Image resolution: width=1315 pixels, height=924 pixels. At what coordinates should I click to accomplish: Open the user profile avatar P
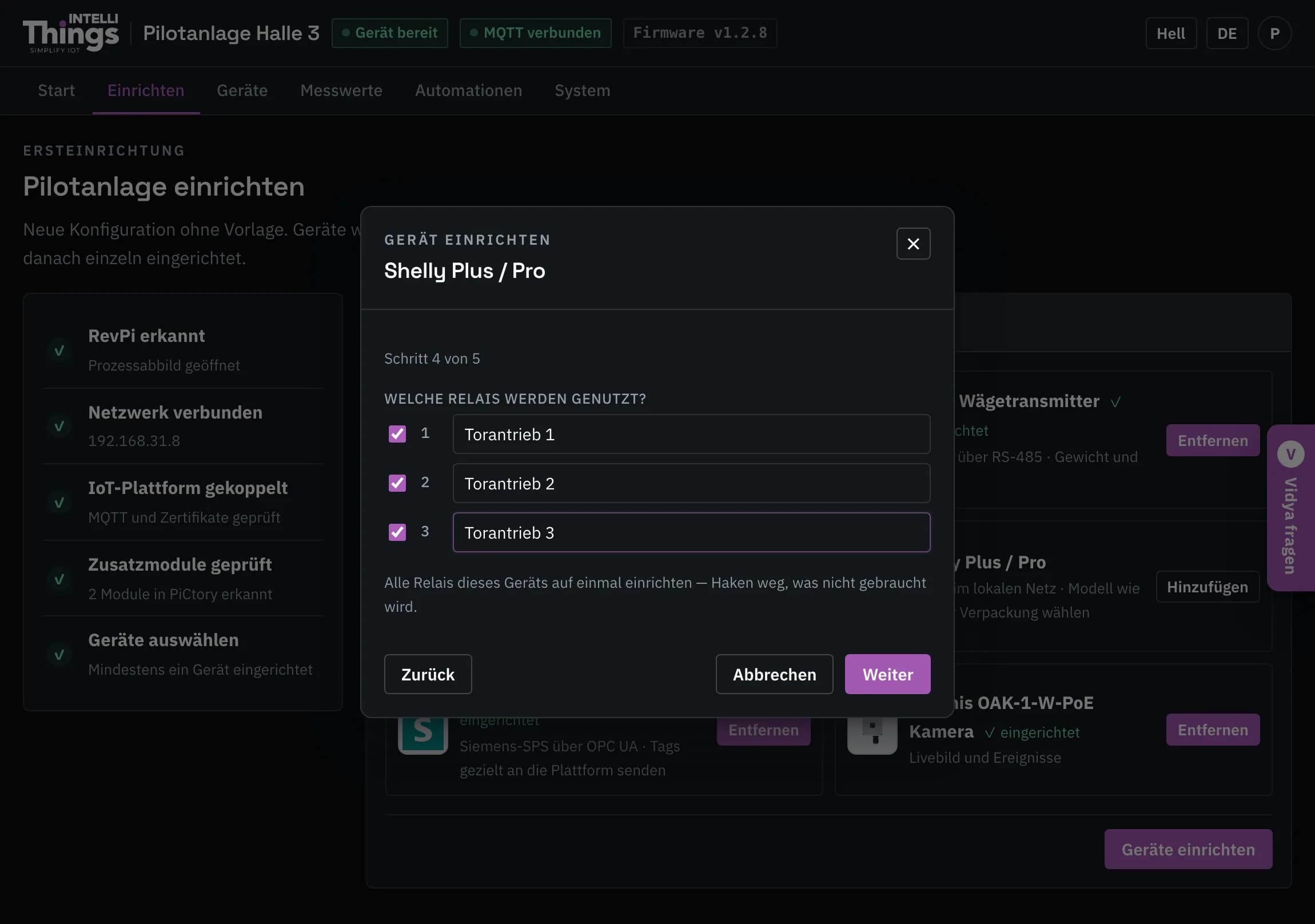1274,33
